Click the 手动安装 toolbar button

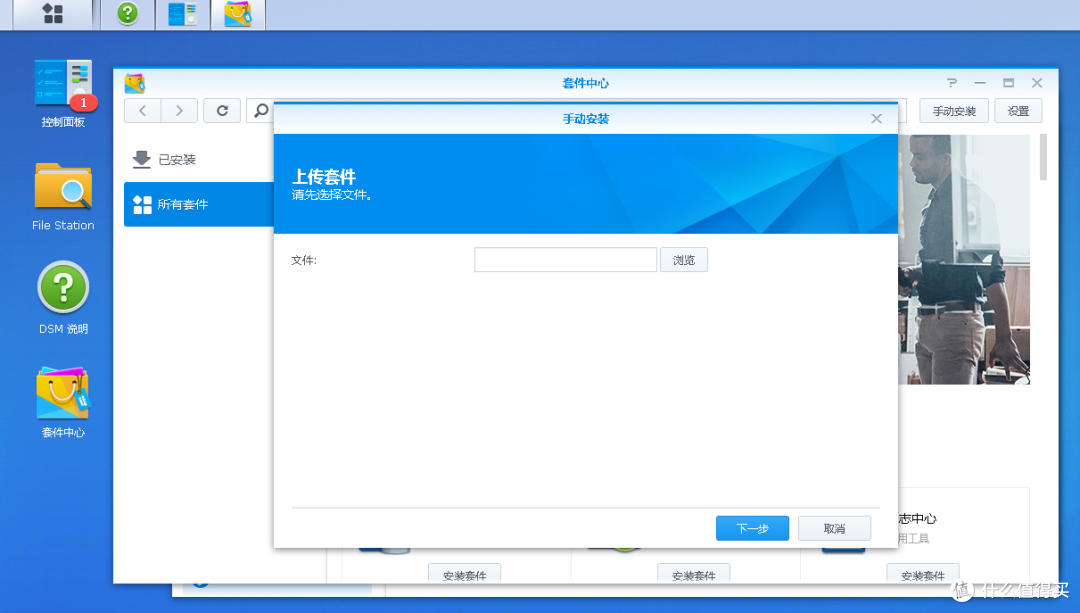[954, 111]
